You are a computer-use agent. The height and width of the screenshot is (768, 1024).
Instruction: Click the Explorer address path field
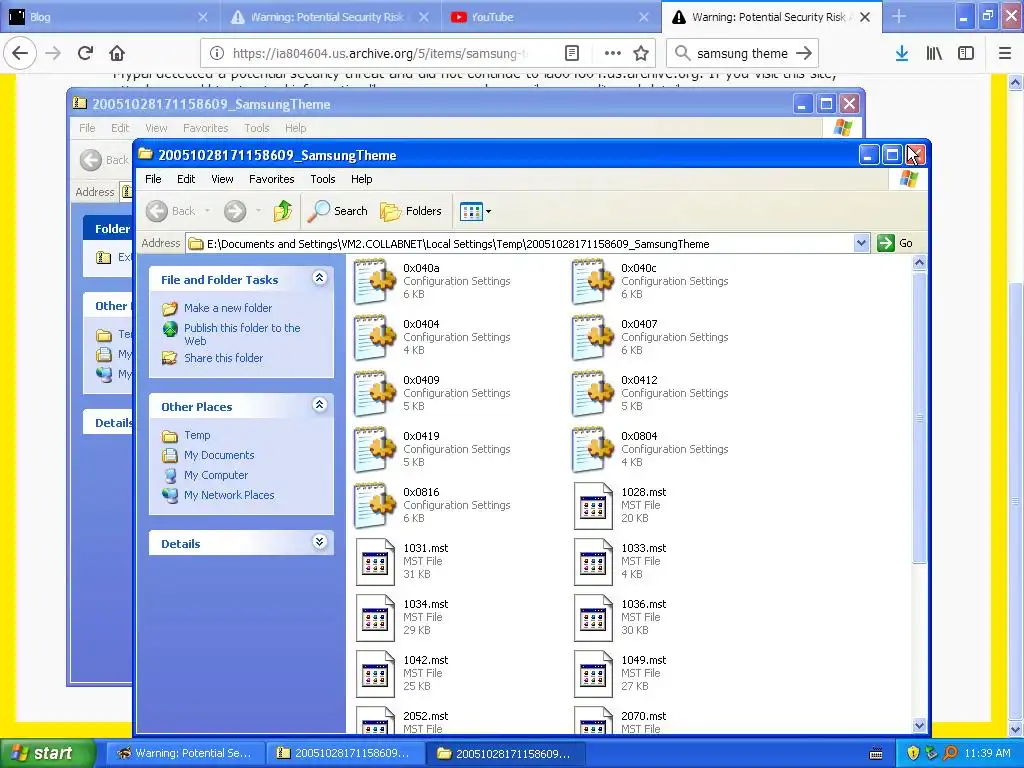[x=520, y=244]
